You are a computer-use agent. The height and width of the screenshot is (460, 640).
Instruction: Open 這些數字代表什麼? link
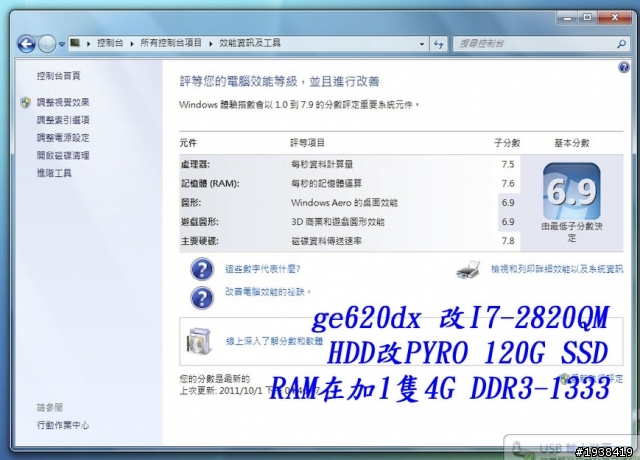tap(263, 269)
